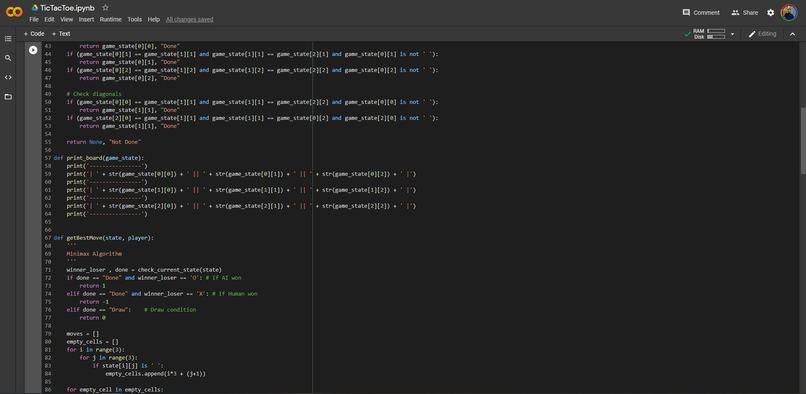
Task: Open table of contents sidebar
Action: 8,39
